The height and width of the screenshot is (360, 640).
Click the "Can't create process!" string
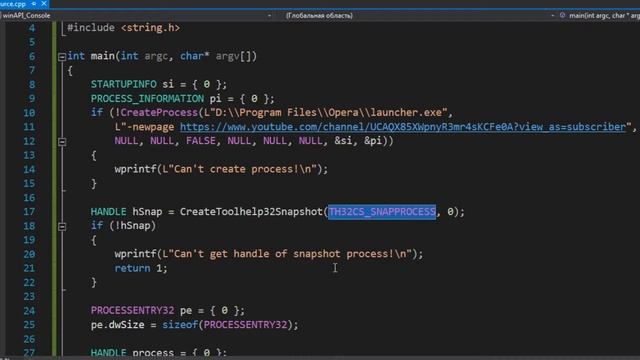[240, 169]
